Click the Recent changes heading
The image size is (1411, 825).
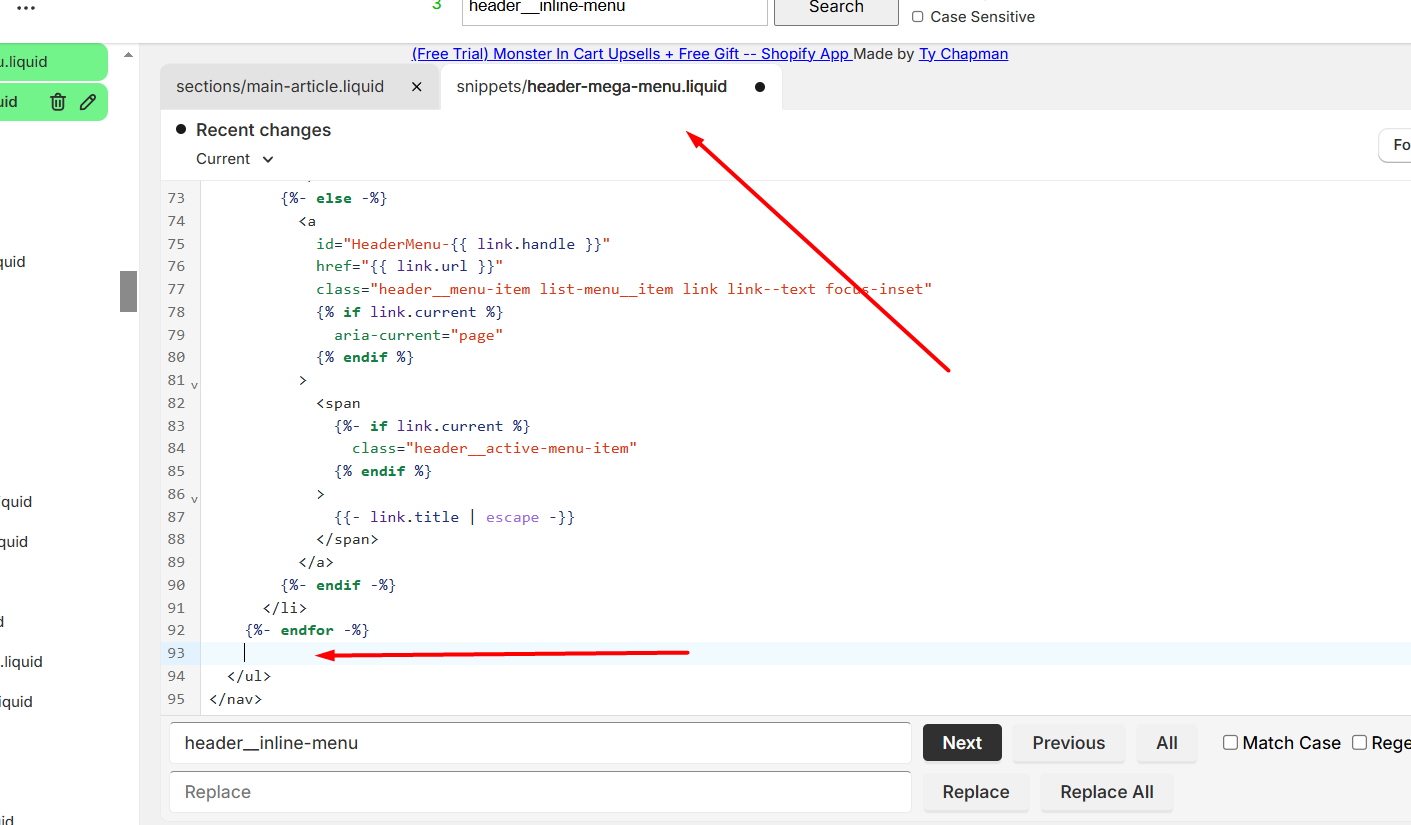(x=263, y=130)
